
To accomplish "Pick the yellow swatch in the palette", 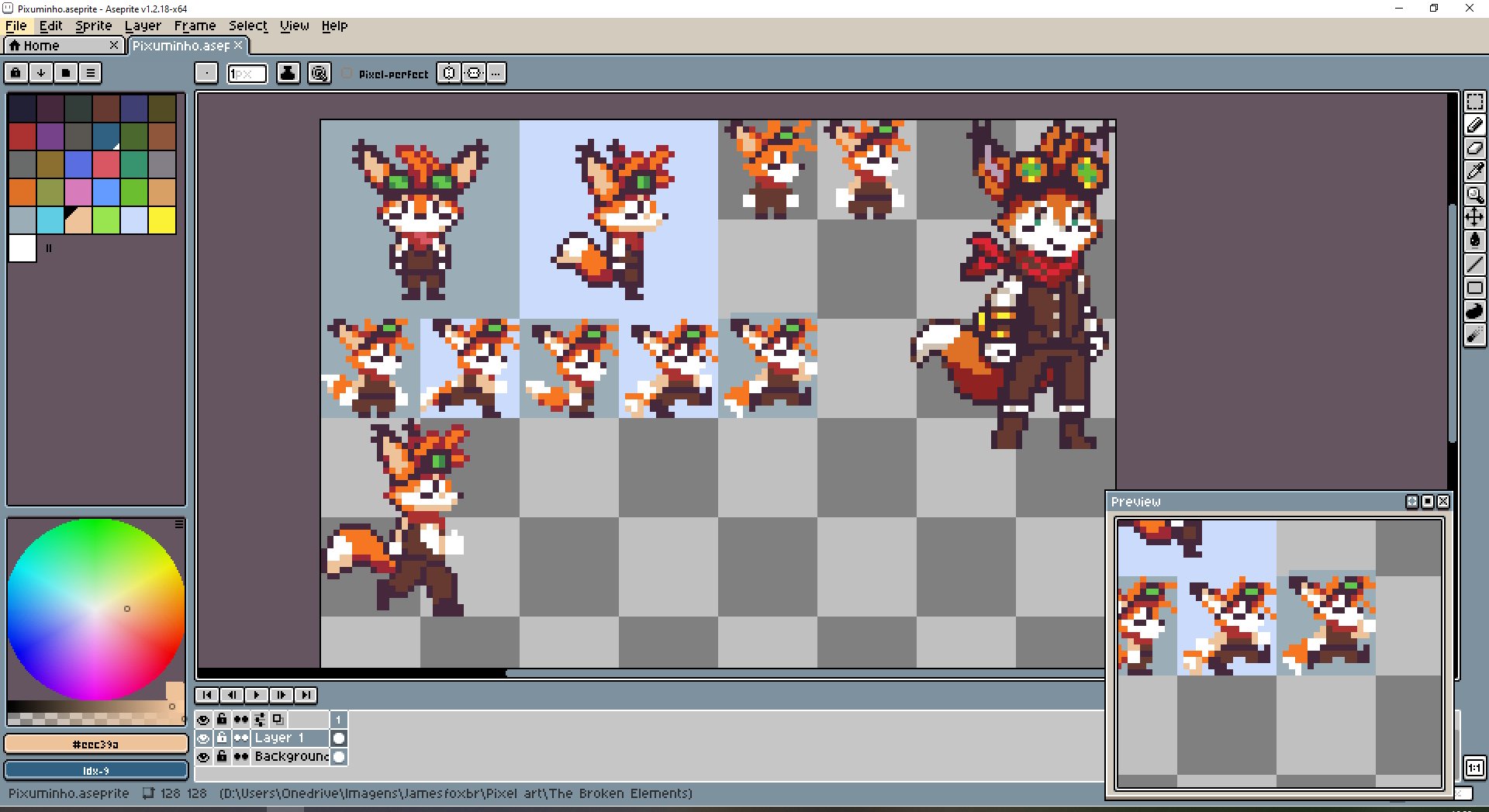I will click(162, 220).
